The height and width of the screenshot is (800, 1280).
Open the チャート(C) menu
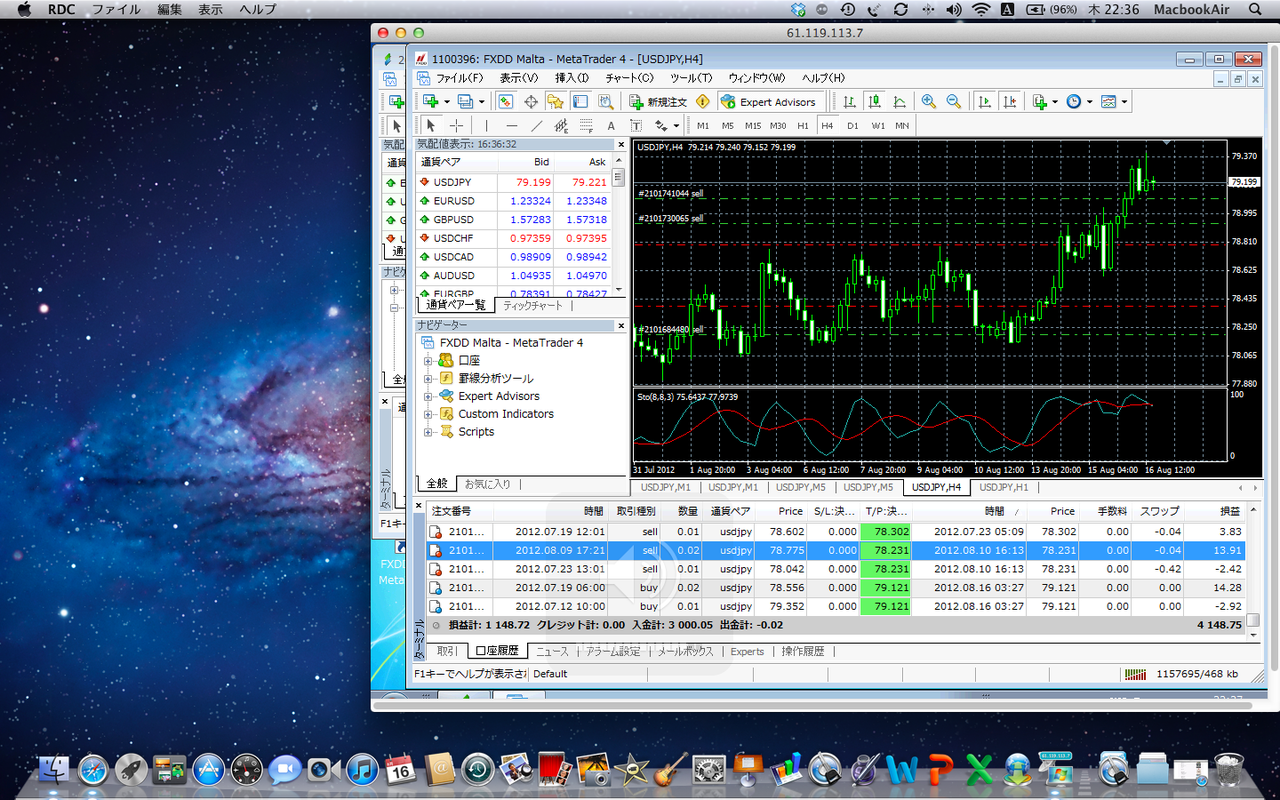tap(629, 78)
